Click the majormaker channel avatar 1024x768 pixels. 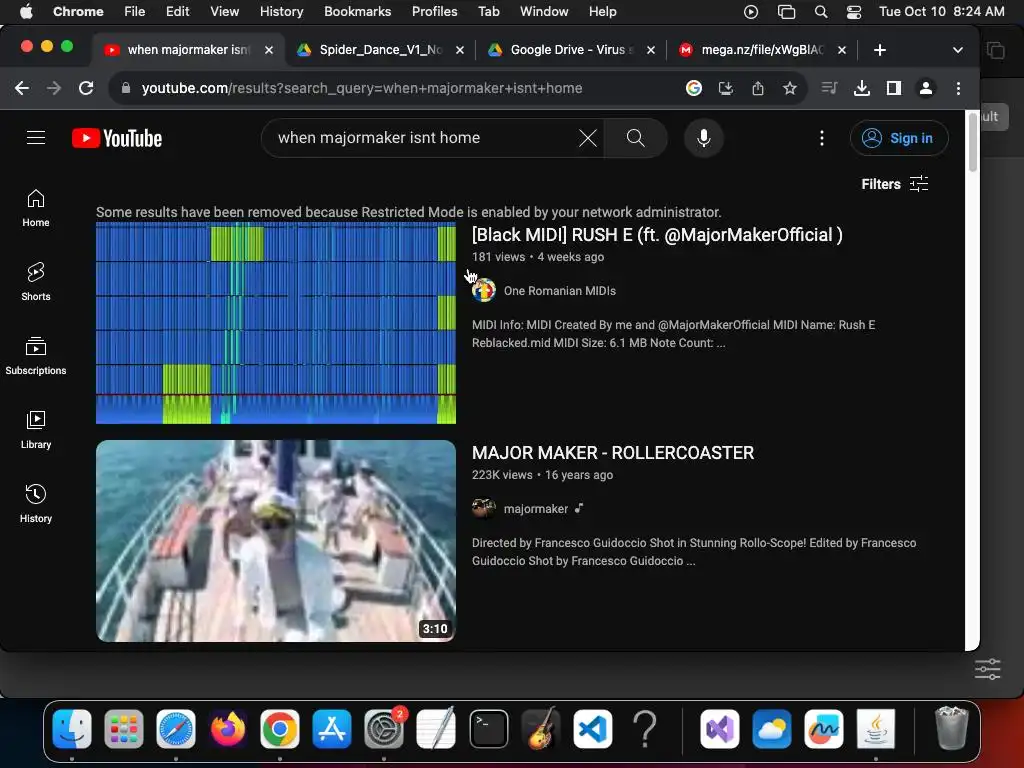(484, 508)
